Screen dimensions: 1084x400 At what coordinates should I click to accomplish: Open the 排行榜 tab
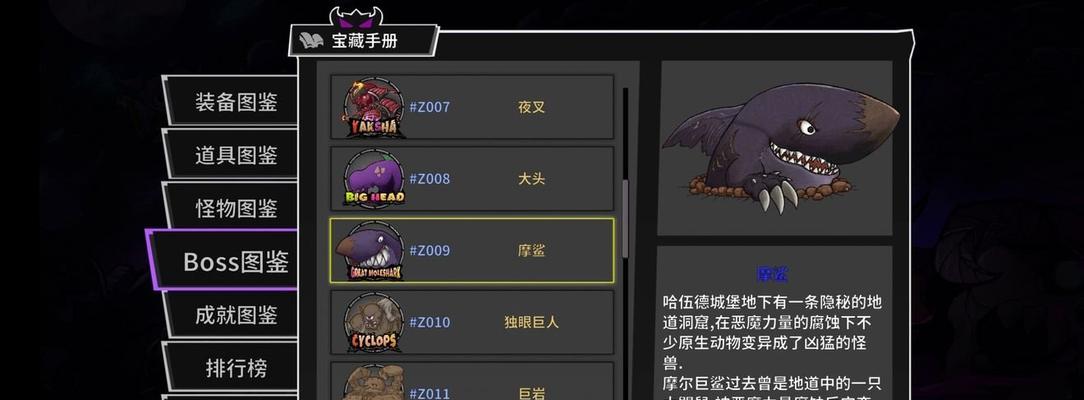pyautogui.click(x=234, y=367)
